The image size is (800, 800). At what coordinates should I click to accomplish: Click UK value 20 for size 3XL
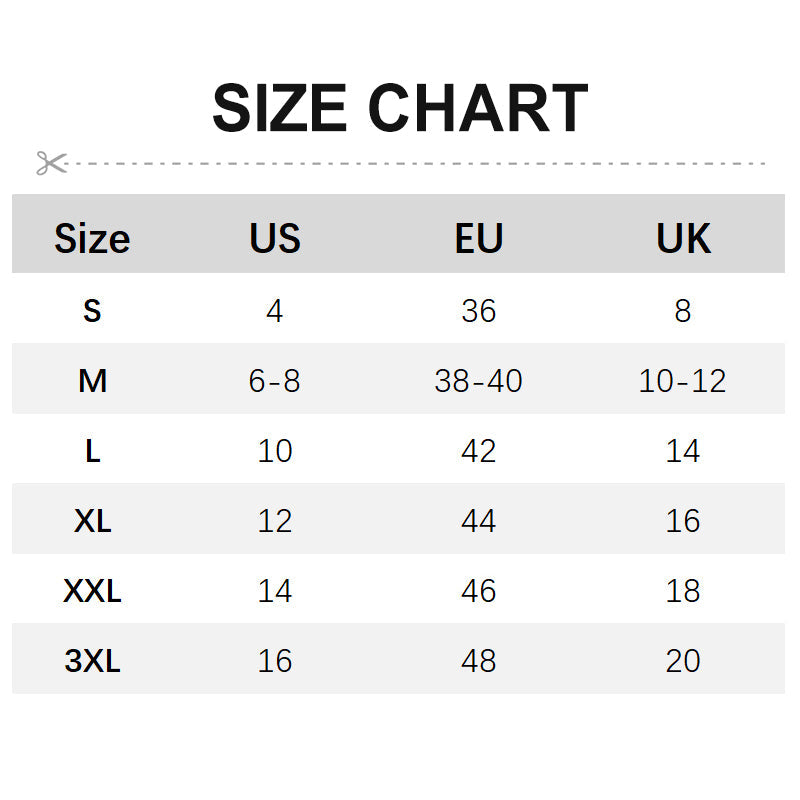pos(683,661)
